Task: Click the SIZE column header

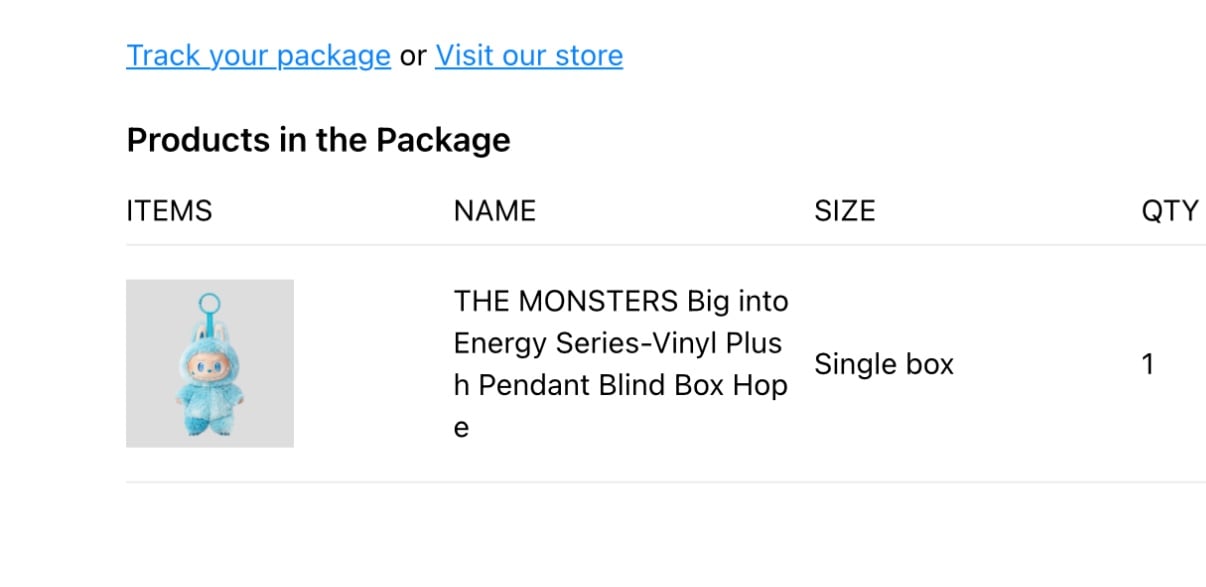Action: pyautogui.click(x=845, y=211)
